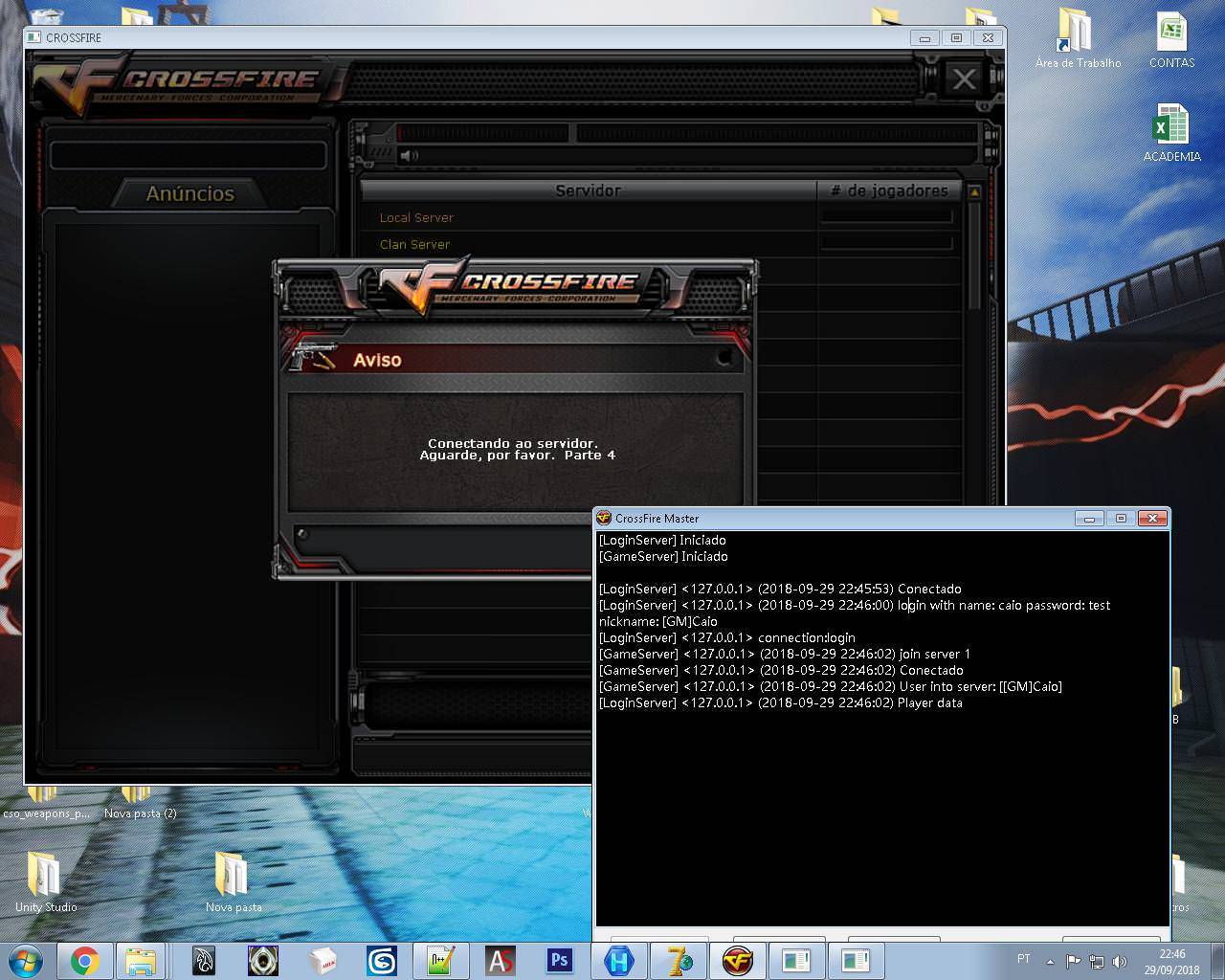This screenshot has width=1225, height=980.
Task: Open the Windows Start menu
Action: tap(25, 960)
